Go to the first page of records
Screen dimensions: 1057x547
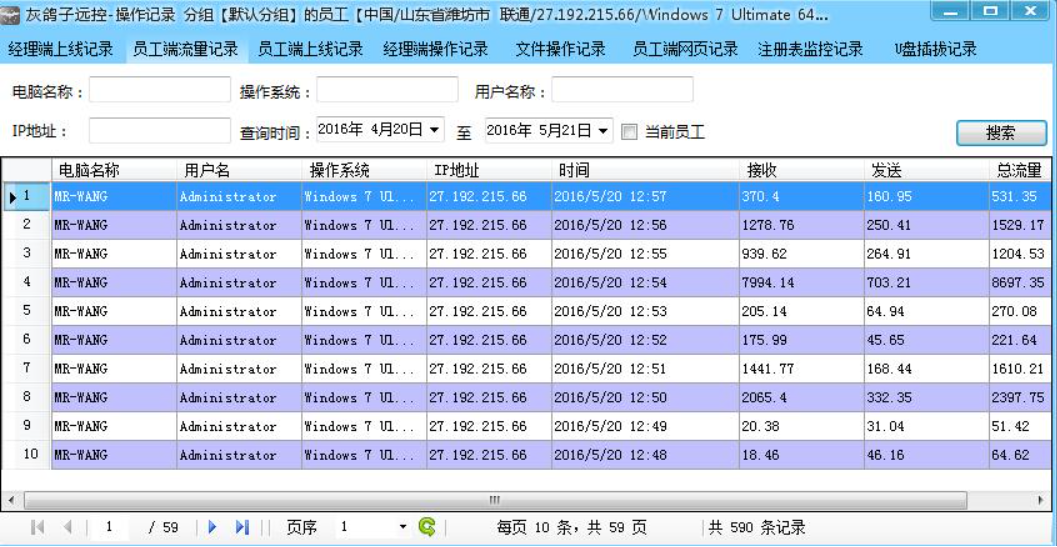pyautogui.click(x=38, y=527)
